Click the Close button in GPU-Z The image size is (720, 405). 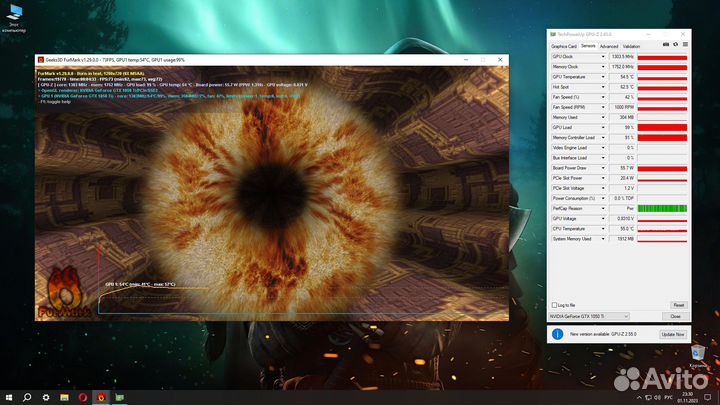[675, 316]
